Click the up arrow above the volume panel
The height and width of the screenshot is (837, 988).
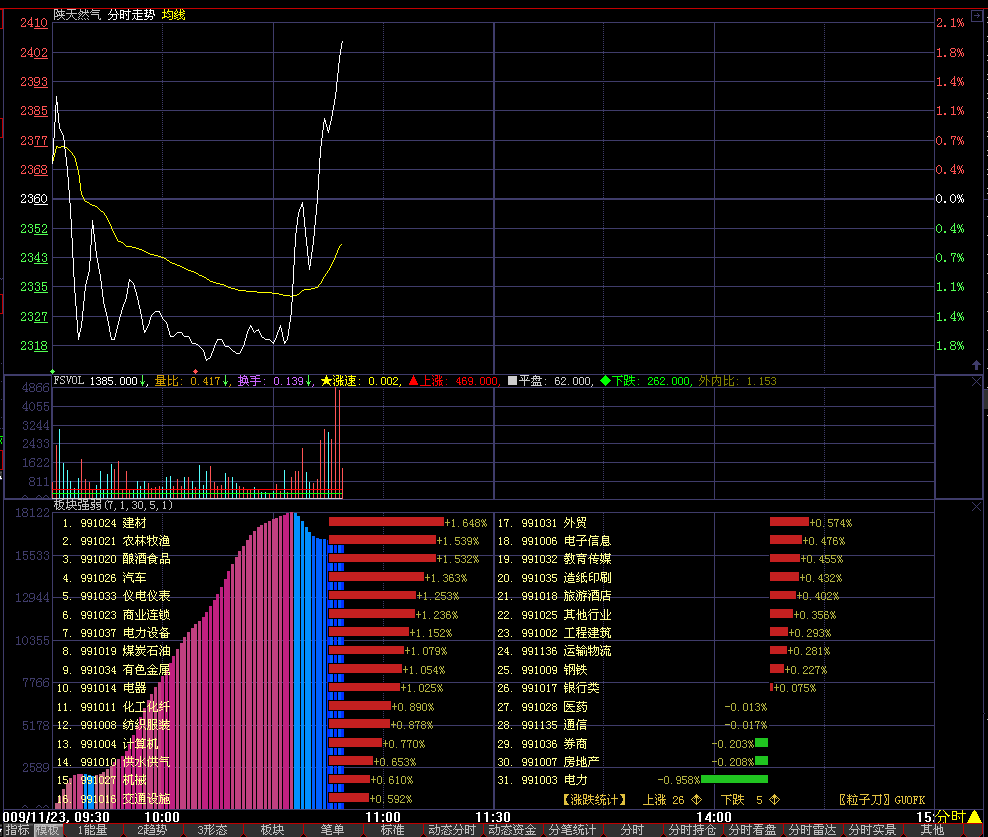tap(977, 366)
